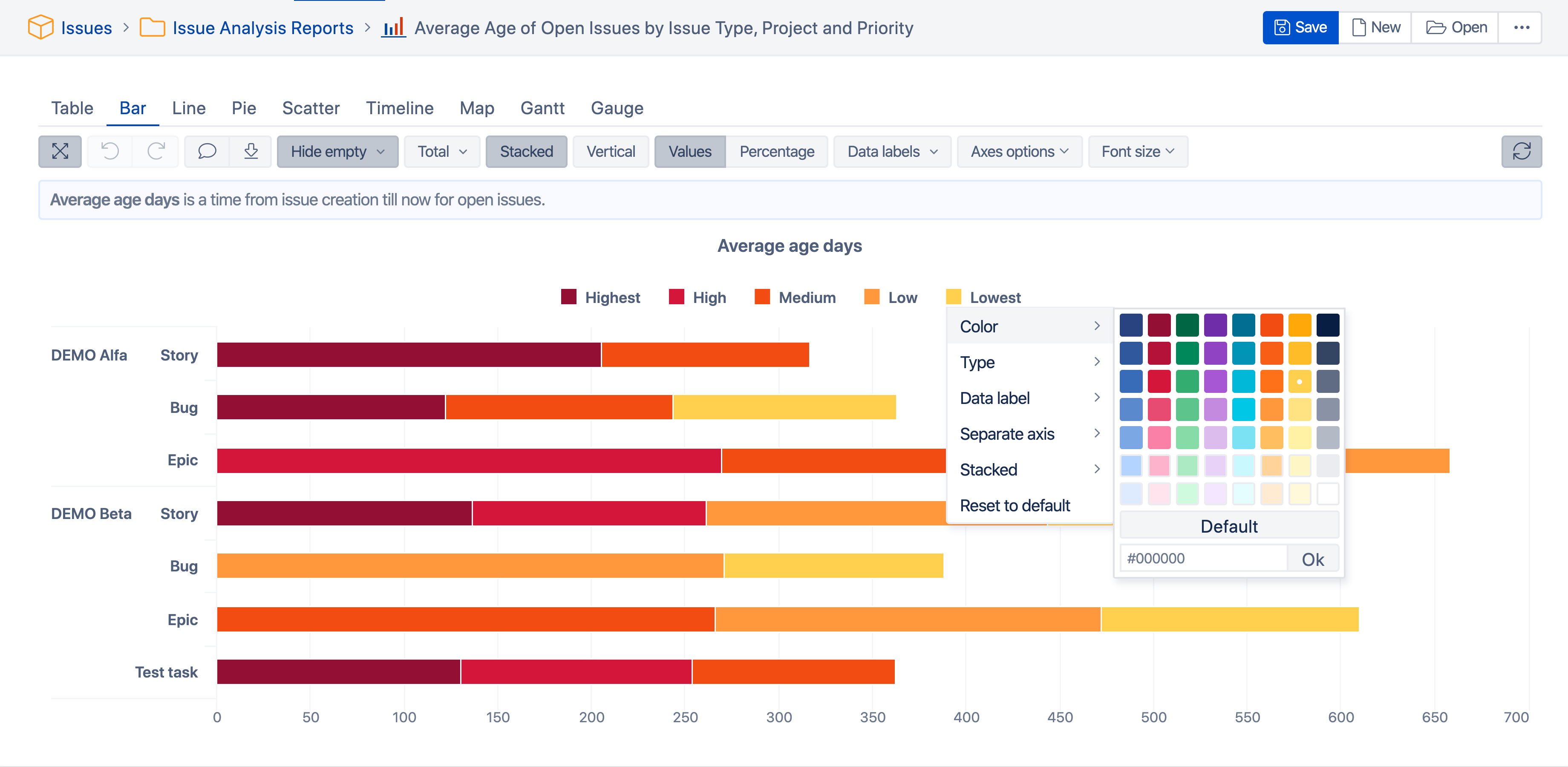Open Issue Analysis Reports folder link

point(262,28)
